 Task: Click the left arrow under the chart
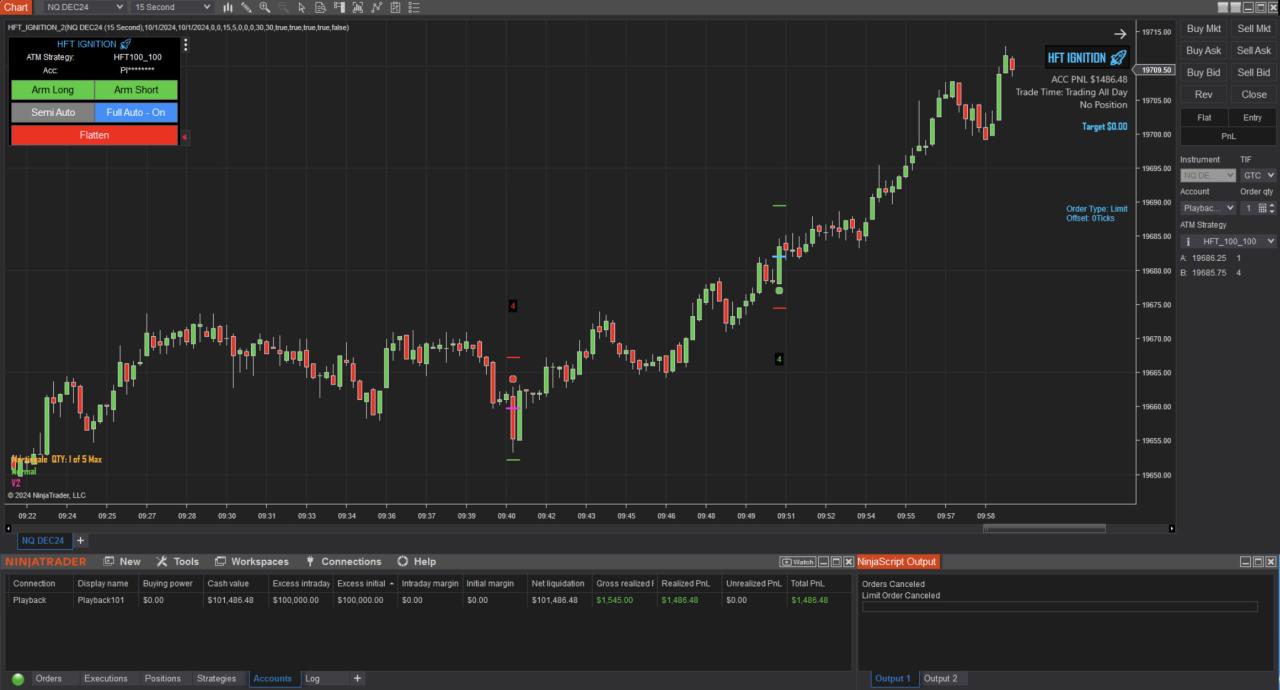click(x=8, y=528)
